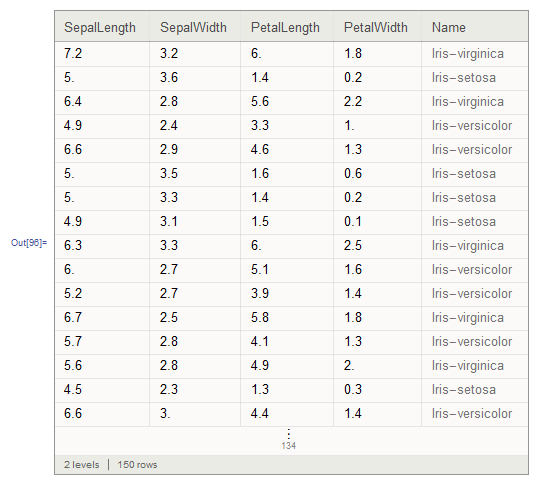The image size is (548, 487).
Task: Click the '2 levels' status text
Action: click(x=81, y=465)
